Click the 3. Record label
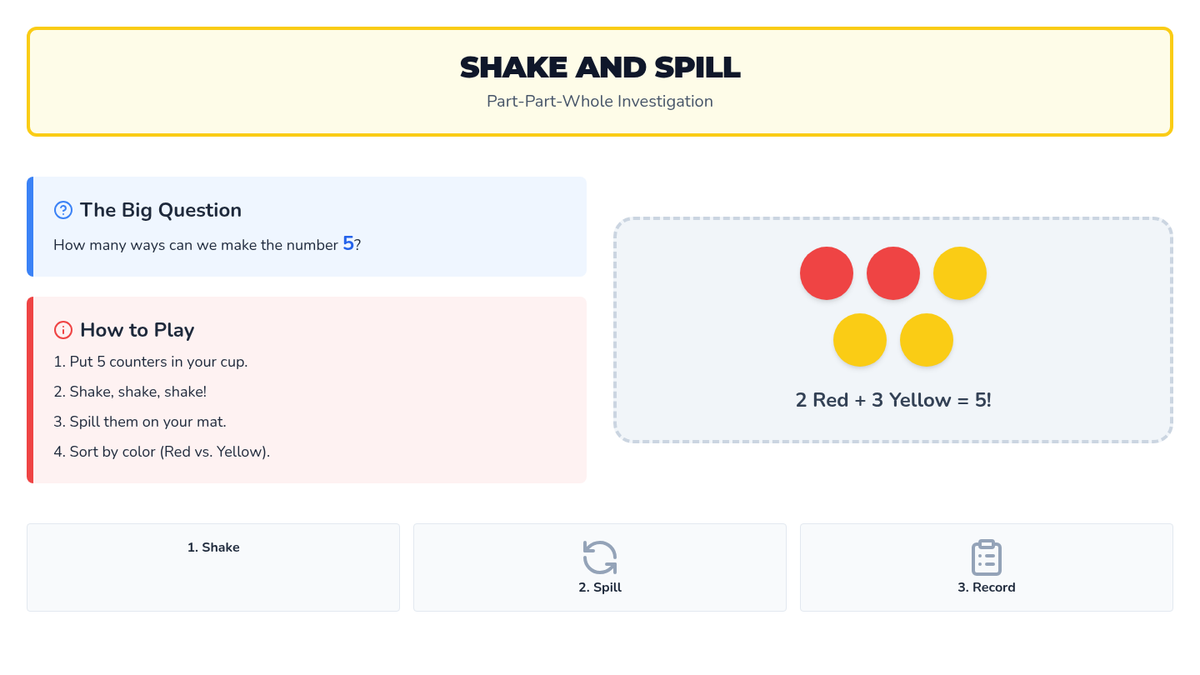The image size is (1200, 675). (986, 588)
